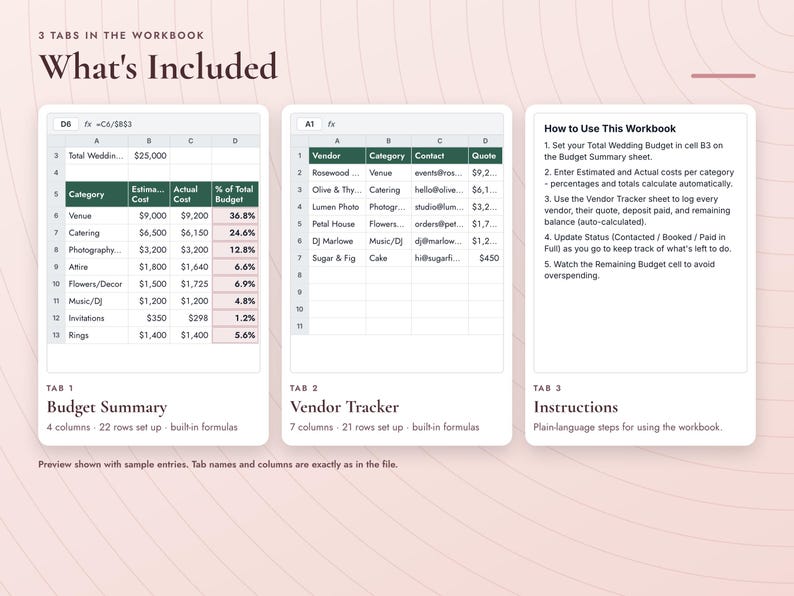
Task: Select the 'Total Weddin...' label cell
Action: pos(97,155)
